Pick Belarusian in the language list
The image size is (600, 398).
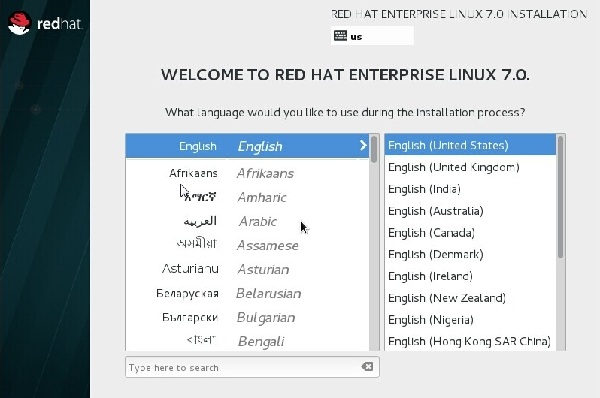(x=247, y=294)
